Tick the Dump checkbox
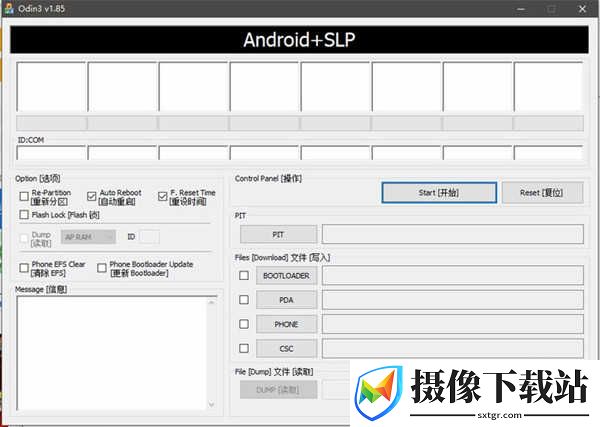This screenshot has height=427, width=600. click(x=24, y=238)
